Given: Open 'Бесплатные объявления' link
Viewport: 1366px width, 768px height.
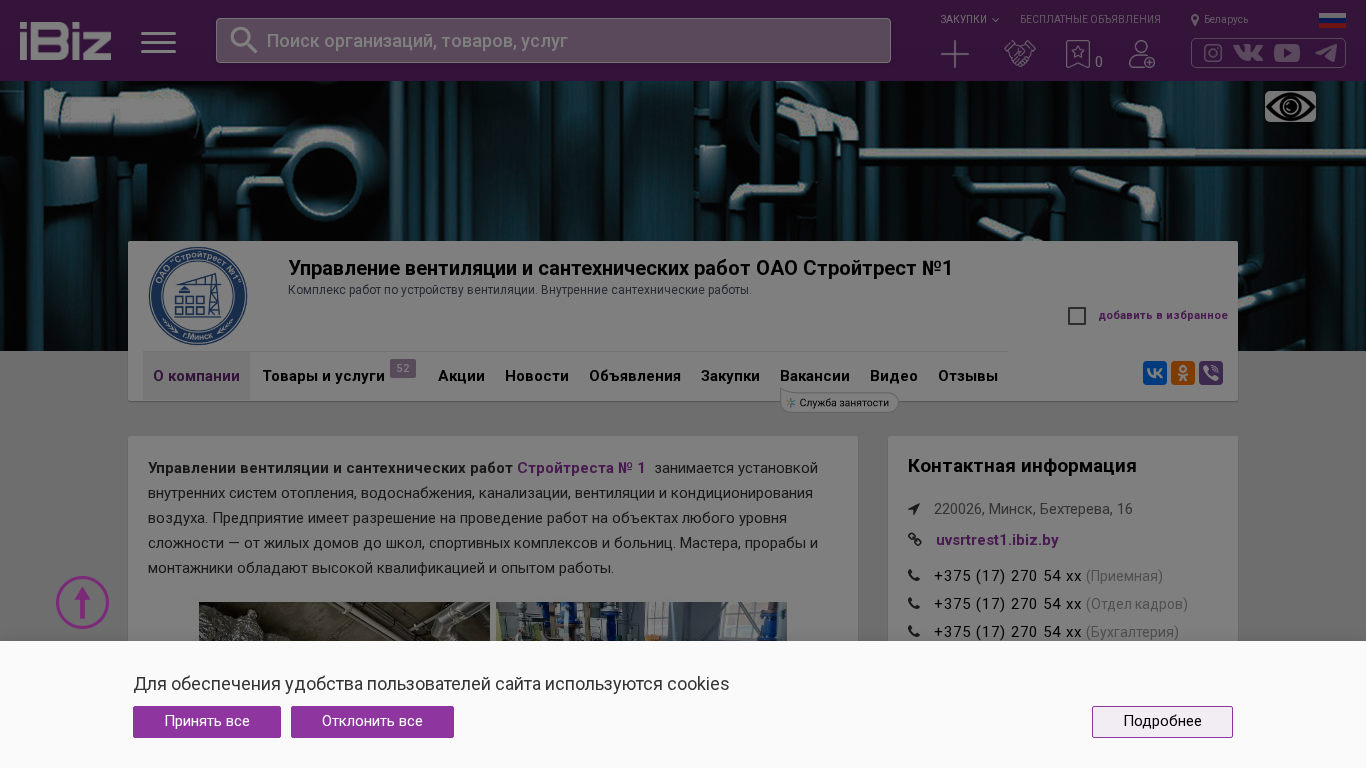Looking at the screenshot, I should 1090,20.
